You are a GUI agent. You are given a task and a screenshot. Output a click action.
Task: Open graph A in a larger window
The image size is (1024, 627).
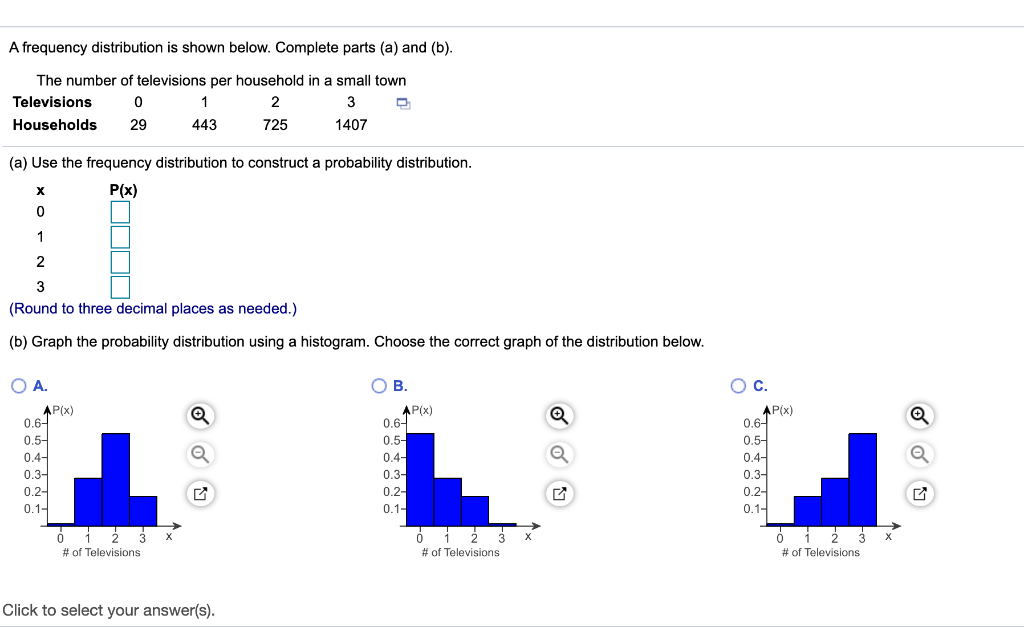click(x=199, y=493)
